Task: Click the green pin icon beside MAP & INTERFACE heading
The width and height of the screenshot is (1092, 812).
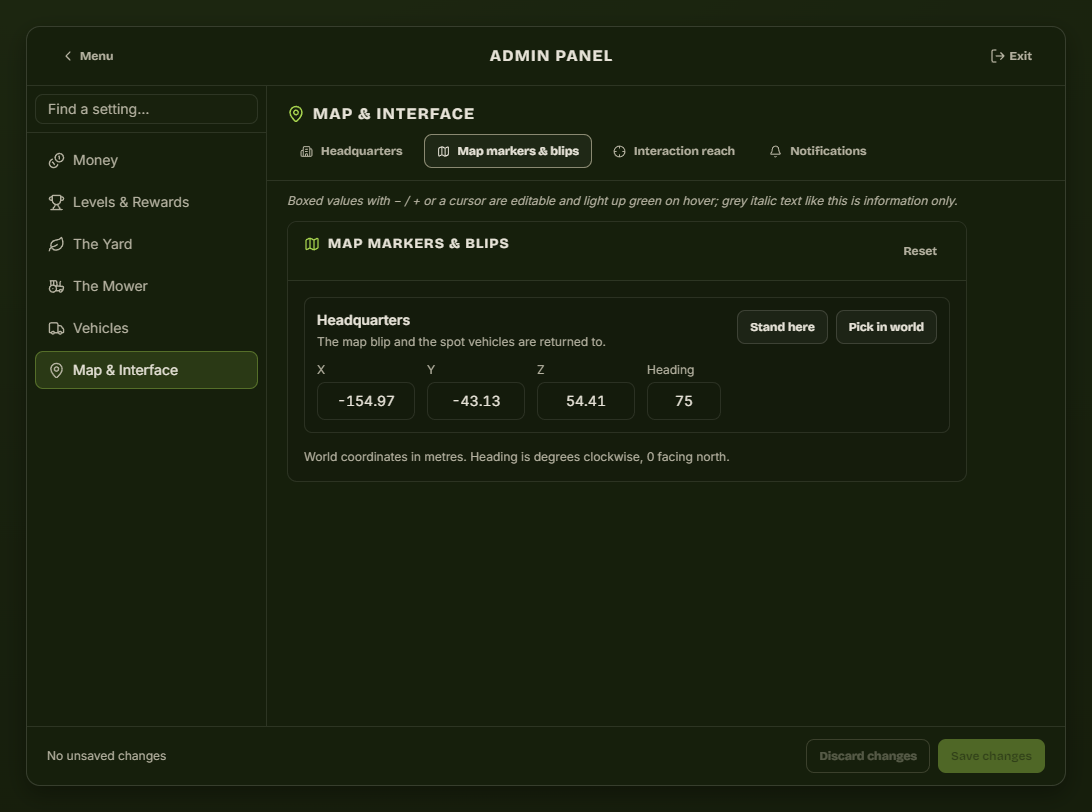Action: [296, 114]
